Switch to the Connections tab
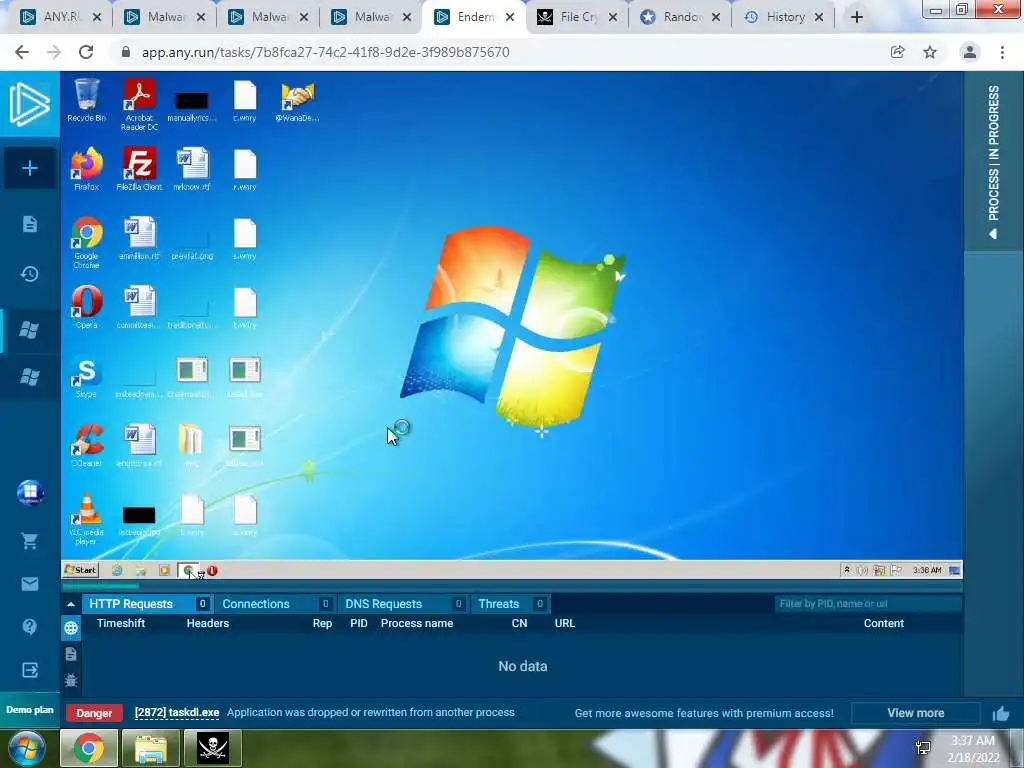This screenshot has width=1024, height=768. click(275, 604)
